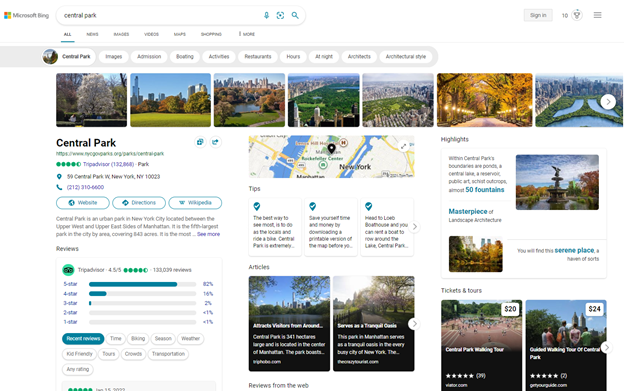Screen dimensions: 624x391
Task: Switch to the VIDEOS tab
Action: click(151, 34)
